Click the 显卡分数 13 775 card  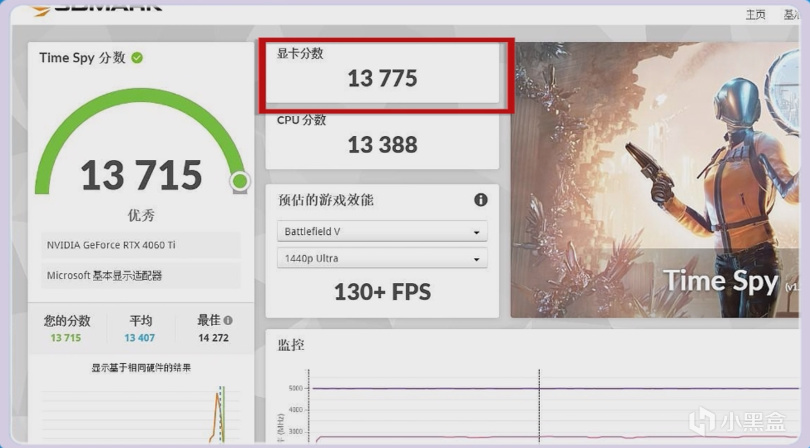coord(382,73)
